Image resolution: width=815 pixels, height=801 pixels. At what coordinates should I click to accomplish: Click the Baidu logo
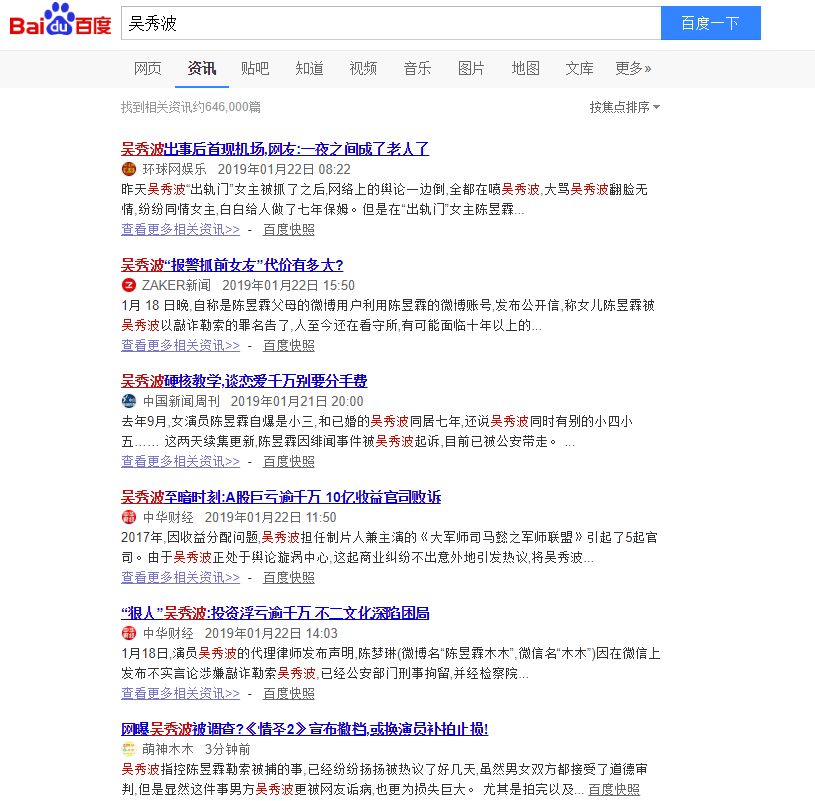(x=60, y=20)
